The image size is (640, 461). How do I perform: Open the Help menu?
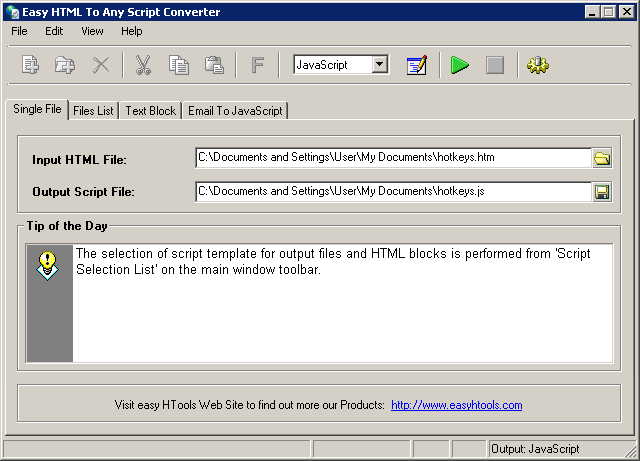tap(131, 31)
